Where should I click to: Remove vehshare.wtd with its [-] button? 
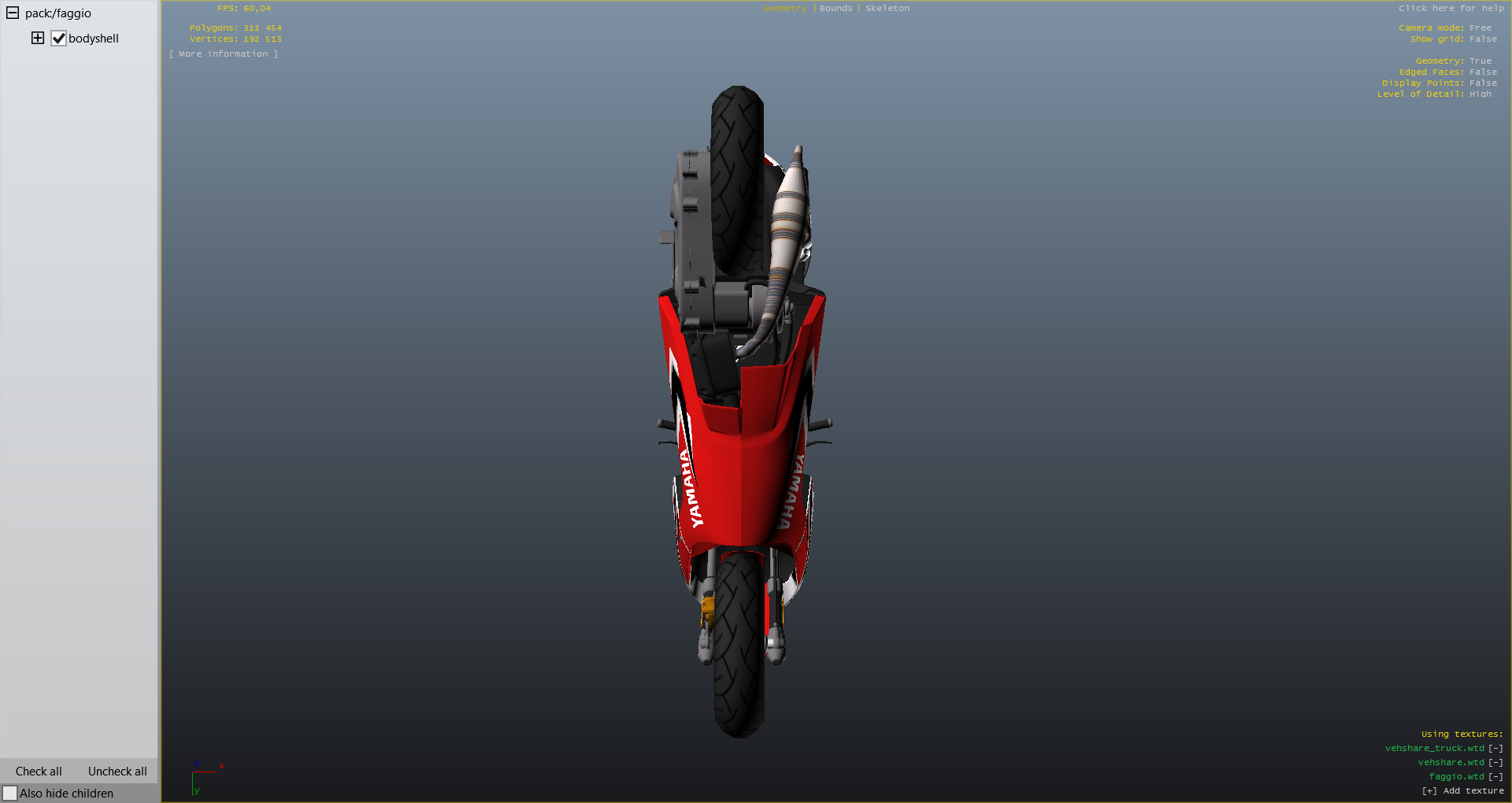pos(1495,763)
